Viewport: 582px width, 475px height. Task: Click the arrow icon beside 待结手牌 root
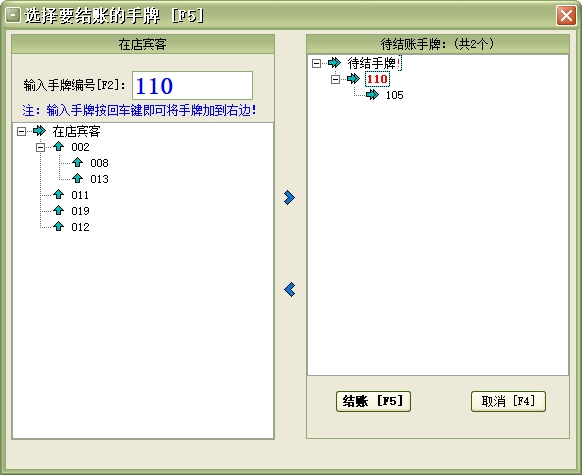click(334, 63)
